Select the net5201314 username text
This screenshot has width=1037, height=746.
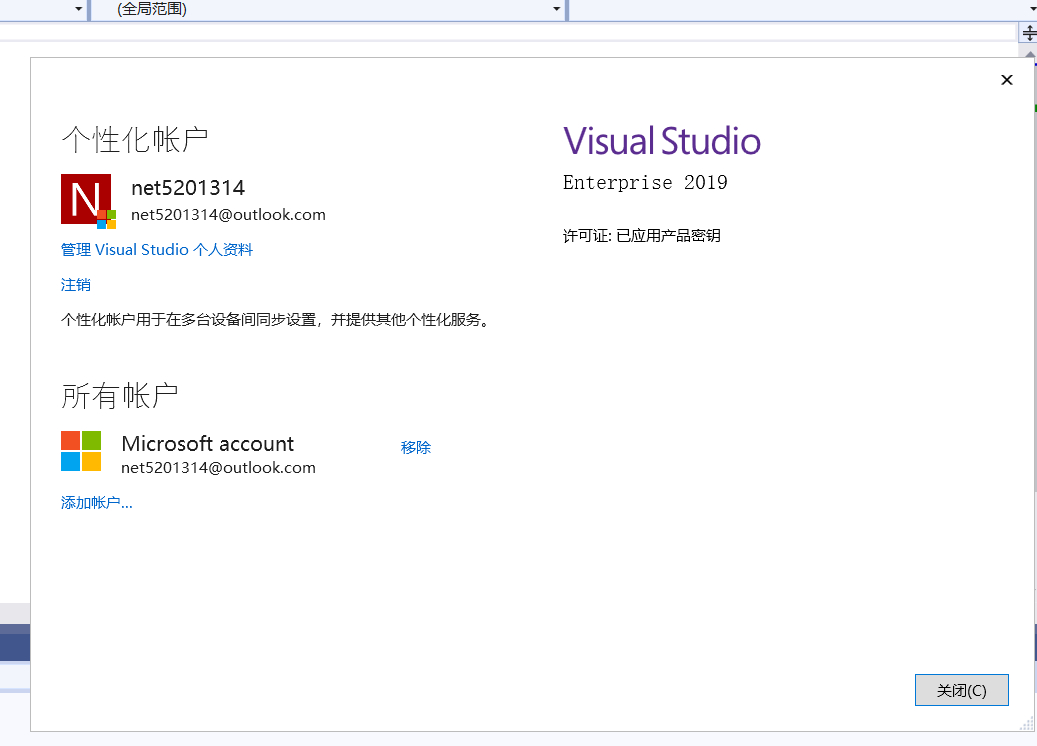point(188,188)
